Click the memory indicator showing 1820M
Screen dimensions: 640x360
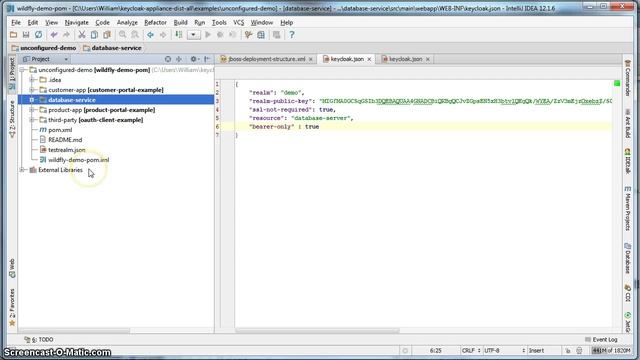point(611,351)
